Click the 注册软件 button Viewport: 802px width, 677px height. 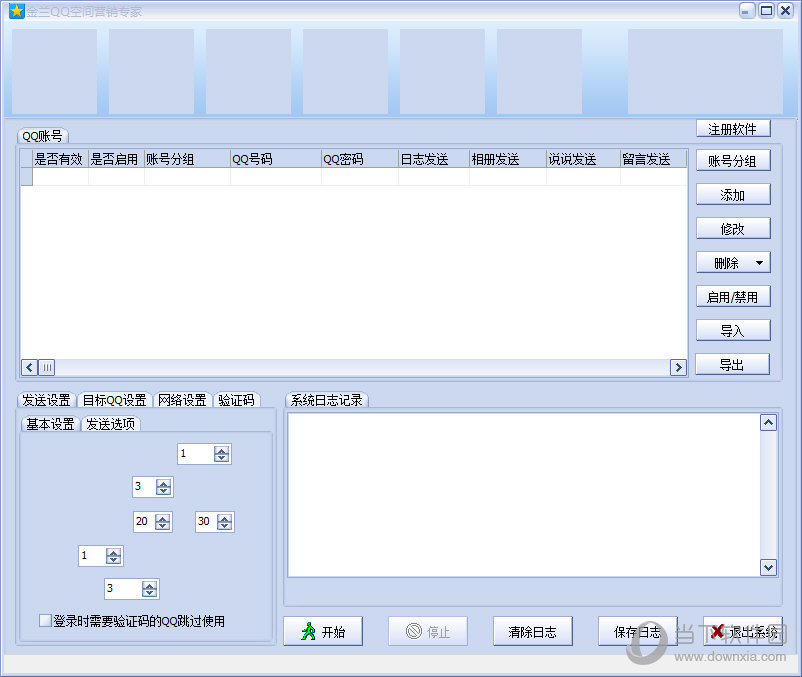pyautogui.click(x=733, y=129)
